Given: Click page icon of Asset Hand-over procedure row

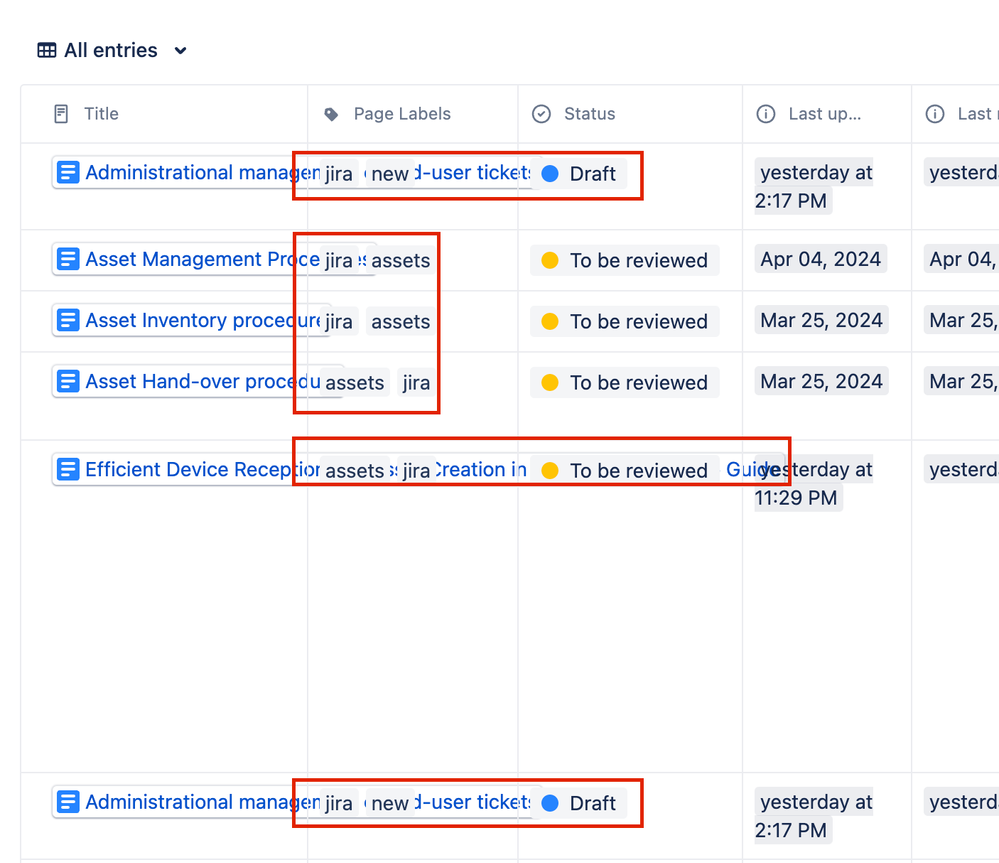Looking at the screenshot, I should click(x=68, y=382).
